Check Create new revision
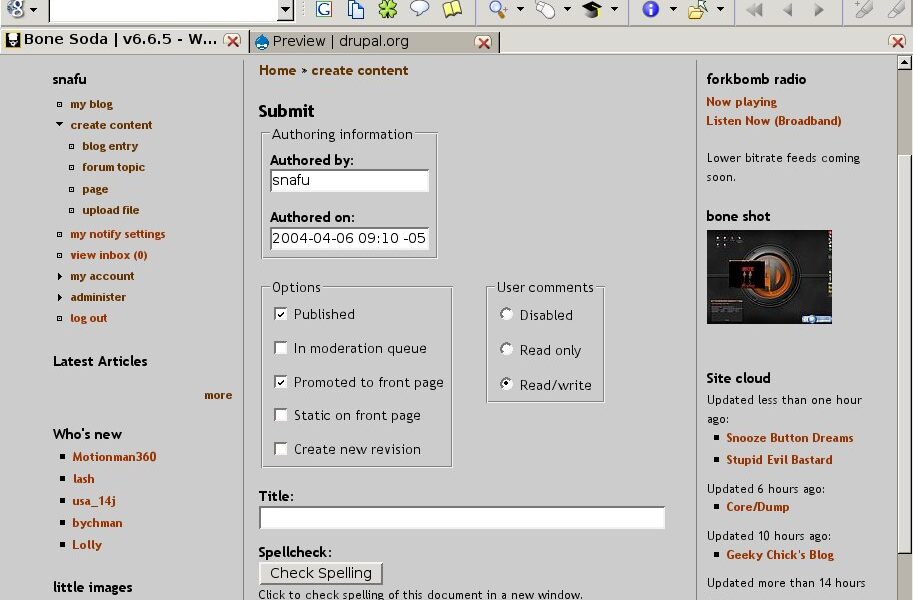The width and height of the screenshot is (913, 600). click(x=281, y=449)
